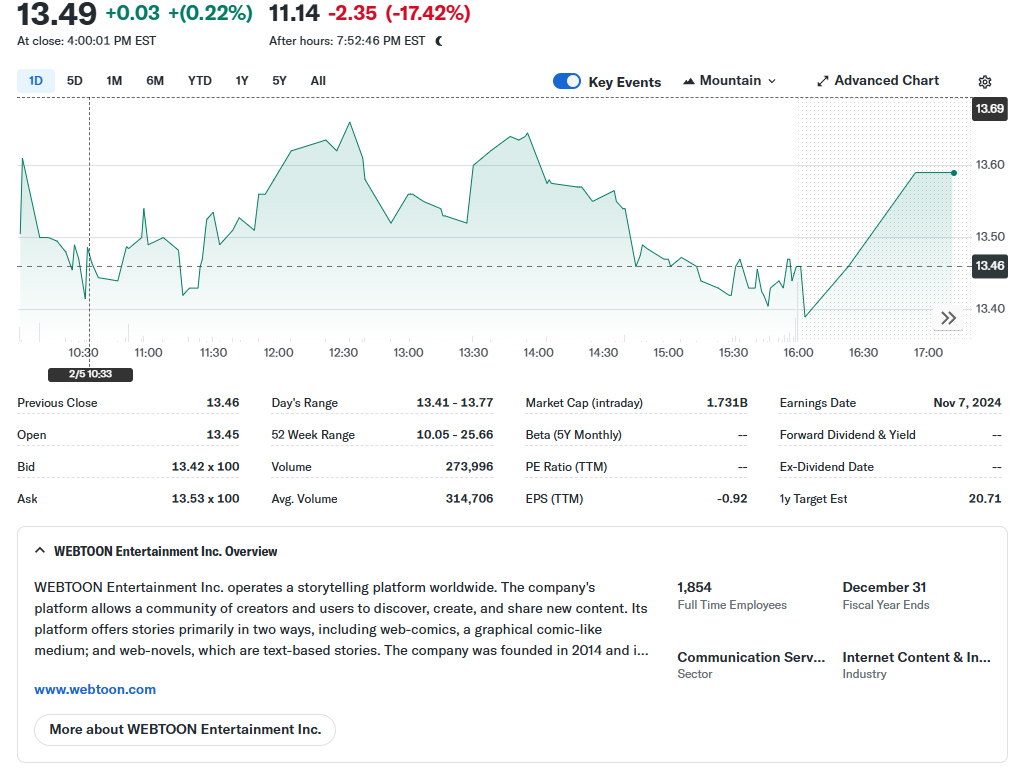Click the After hours 7:52:46 PM EST text
1023x773 pixels.
(x=347, y=41)
